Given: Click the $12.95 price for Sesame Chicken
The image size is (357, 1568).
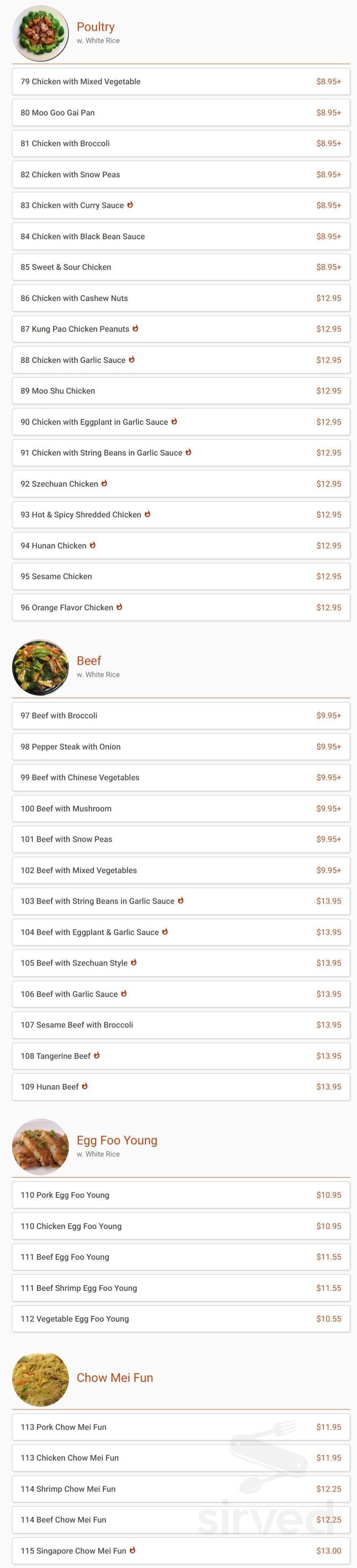Looking at the screenshot, I should click(x=329, y=576).
